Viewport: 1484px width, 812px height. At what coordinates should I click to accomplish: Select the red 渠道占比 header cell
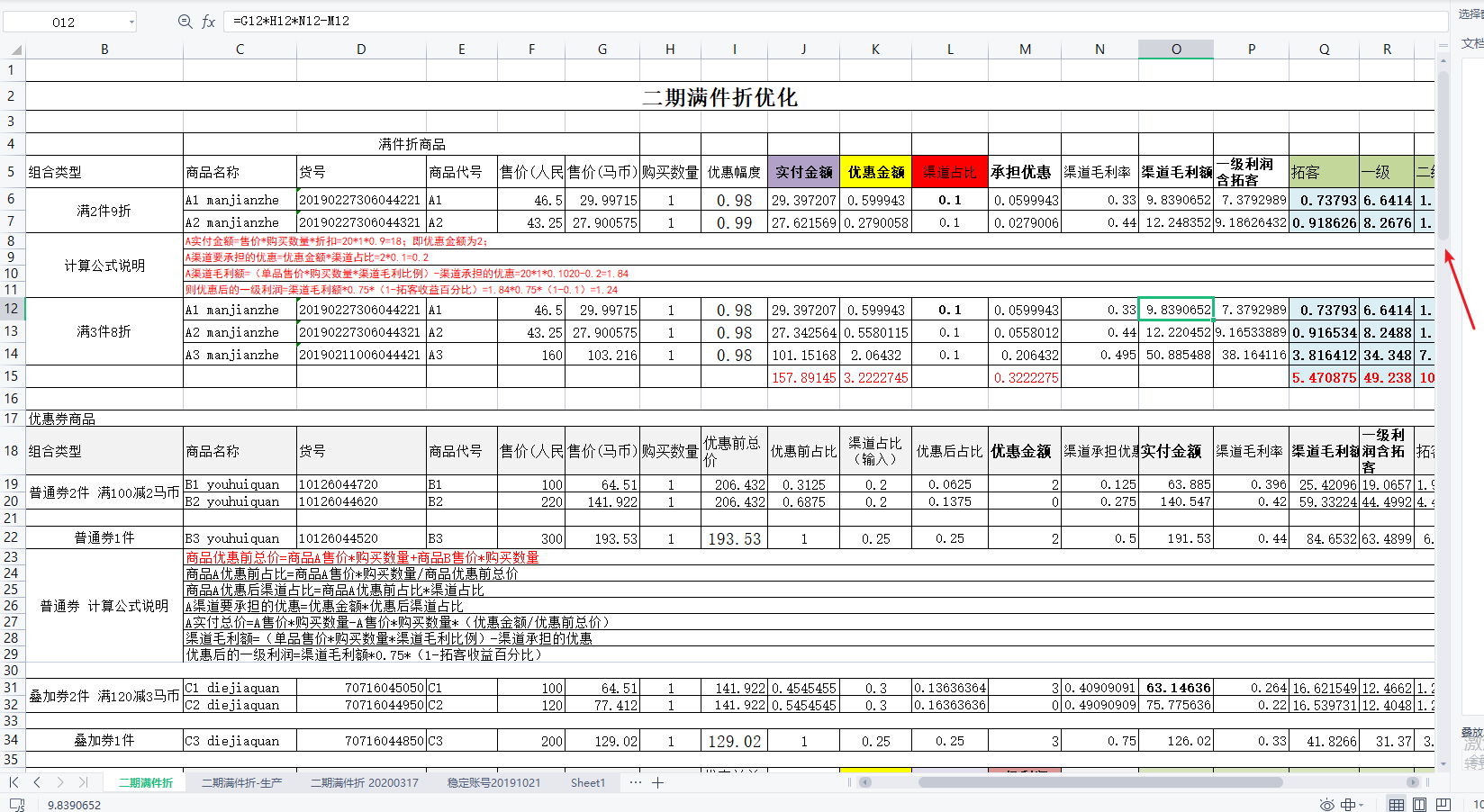click(x=950, y=172)
